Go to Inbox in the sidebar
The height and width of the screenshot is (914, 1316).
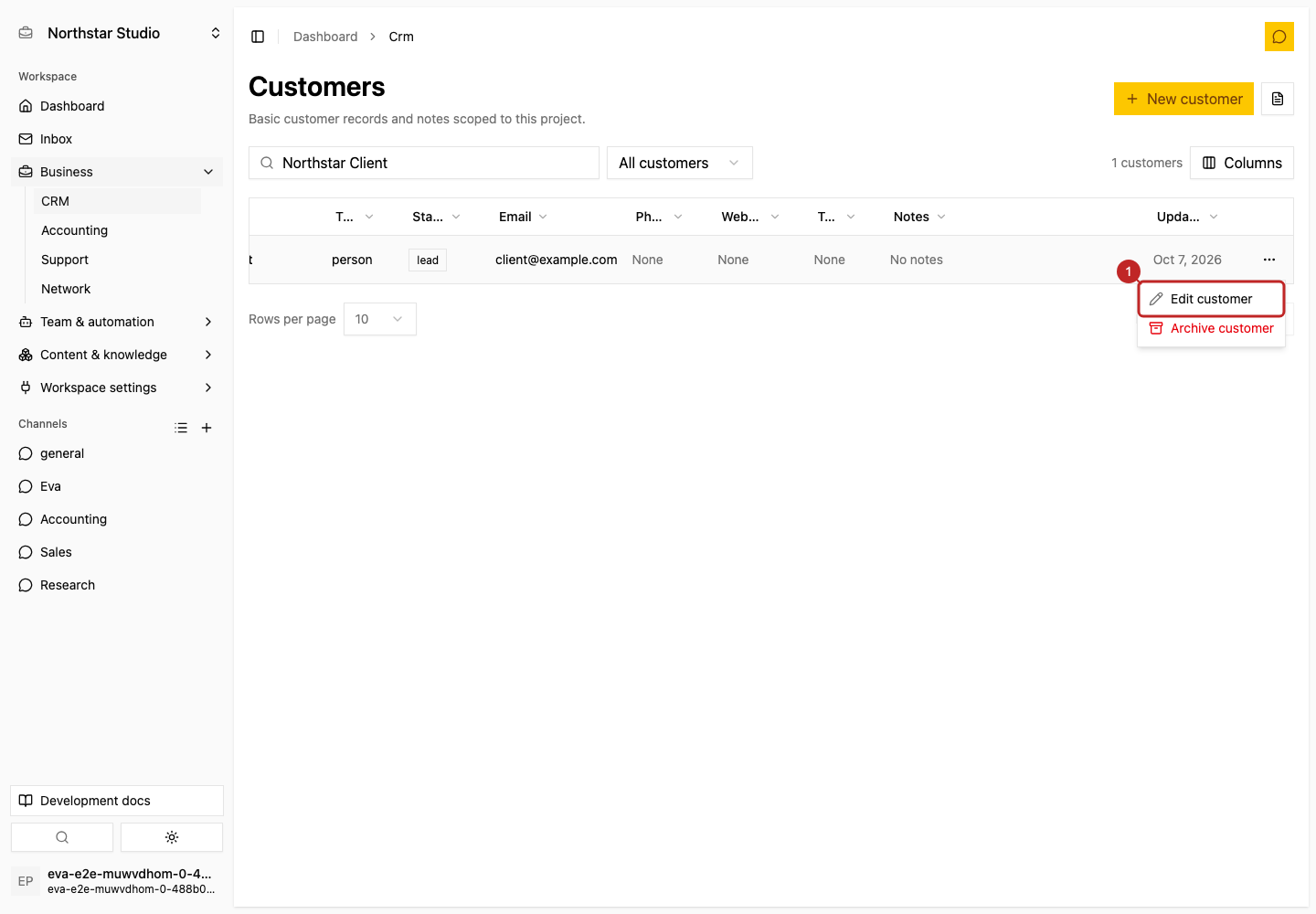(x=117, y=139)
